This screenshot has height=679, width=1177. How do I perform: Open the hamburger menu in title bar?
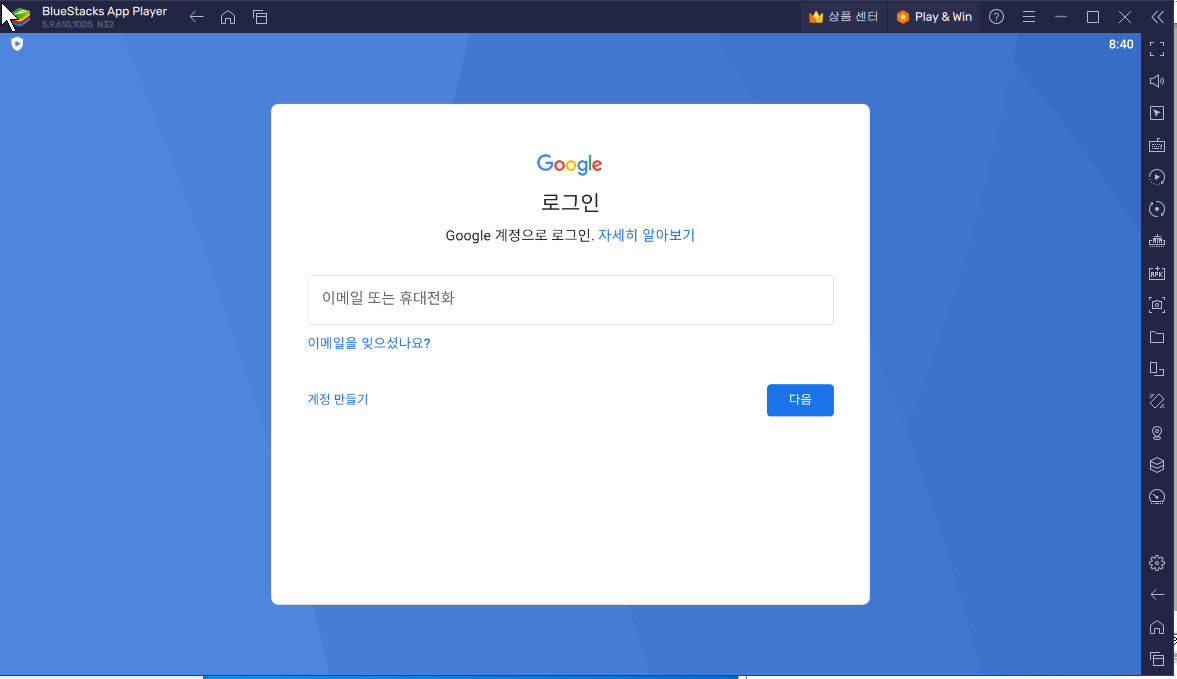(1028, 17)
